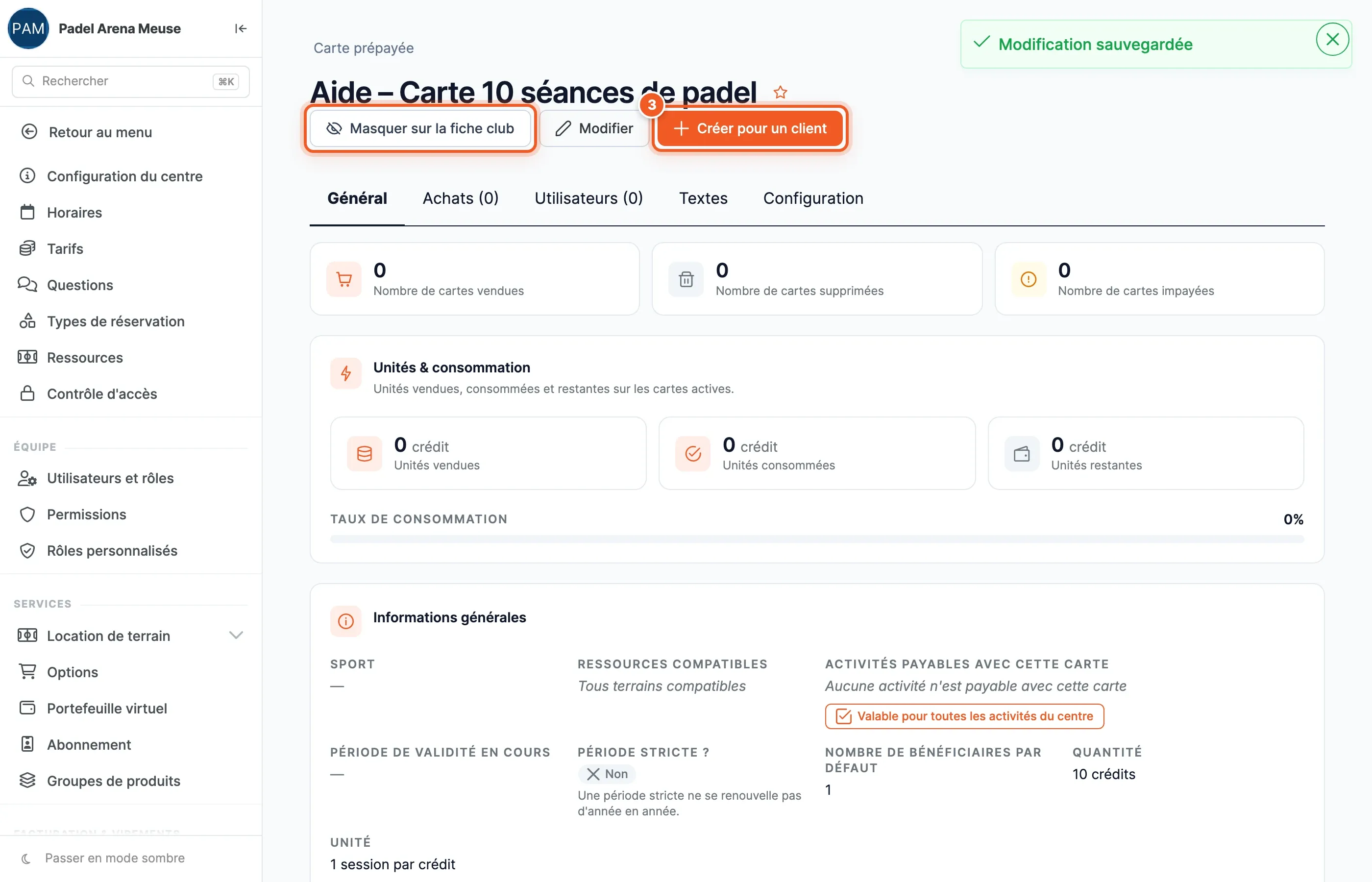Click the lightning icon of Unités & consommation
This screenshot has width=1372, height=882.
point(346,374)
